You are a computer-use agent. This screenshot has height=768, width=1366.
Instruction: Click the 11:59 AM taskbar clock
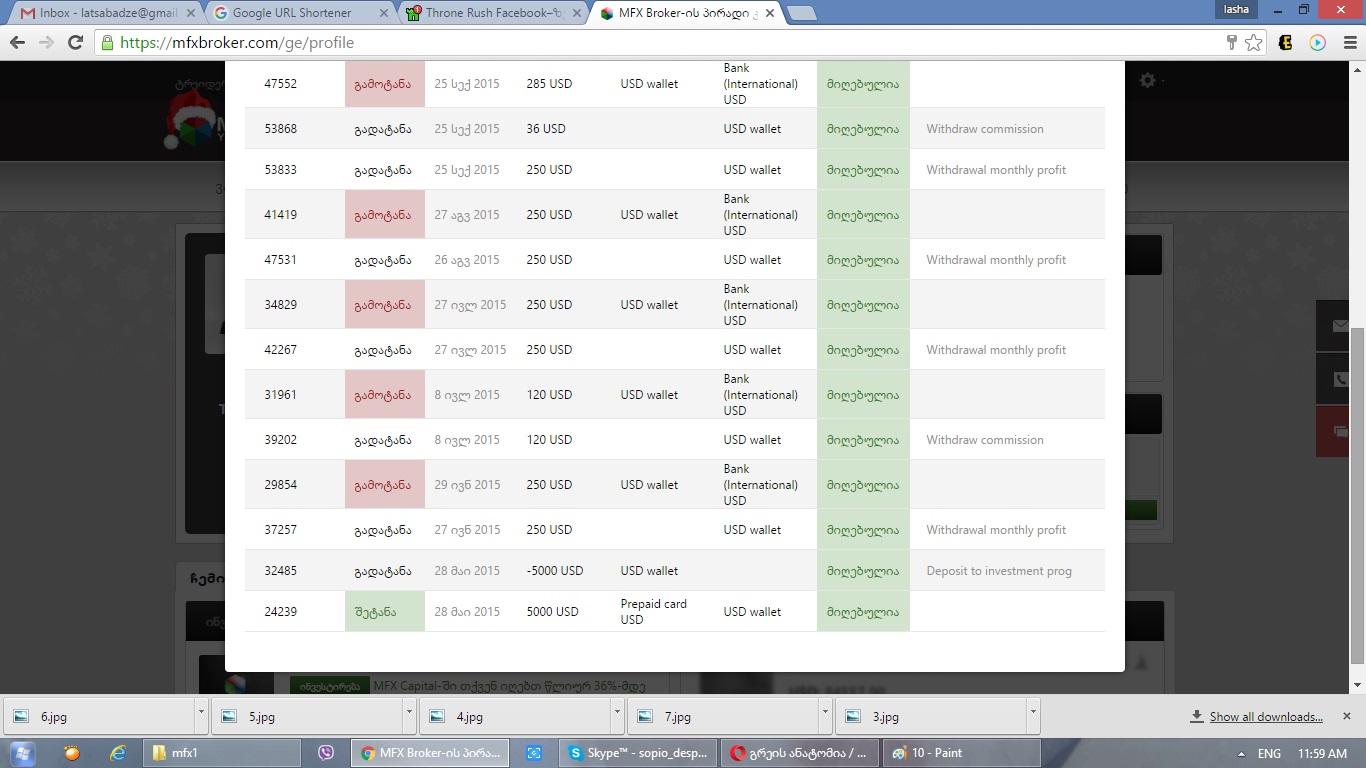[x=1322, y=754]
